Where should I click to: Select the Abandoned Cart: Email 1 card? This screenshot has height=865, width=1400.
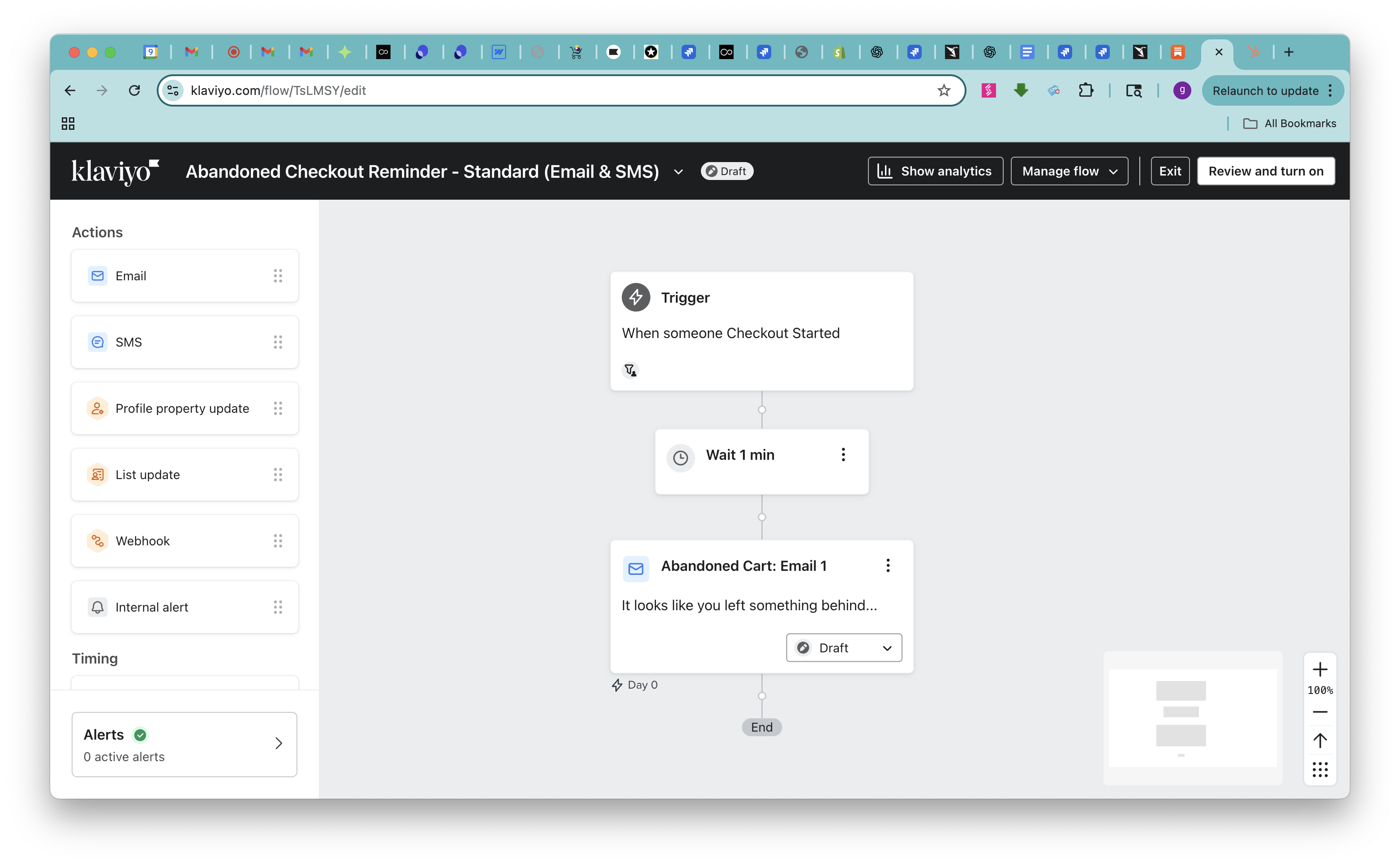(761, 606)
